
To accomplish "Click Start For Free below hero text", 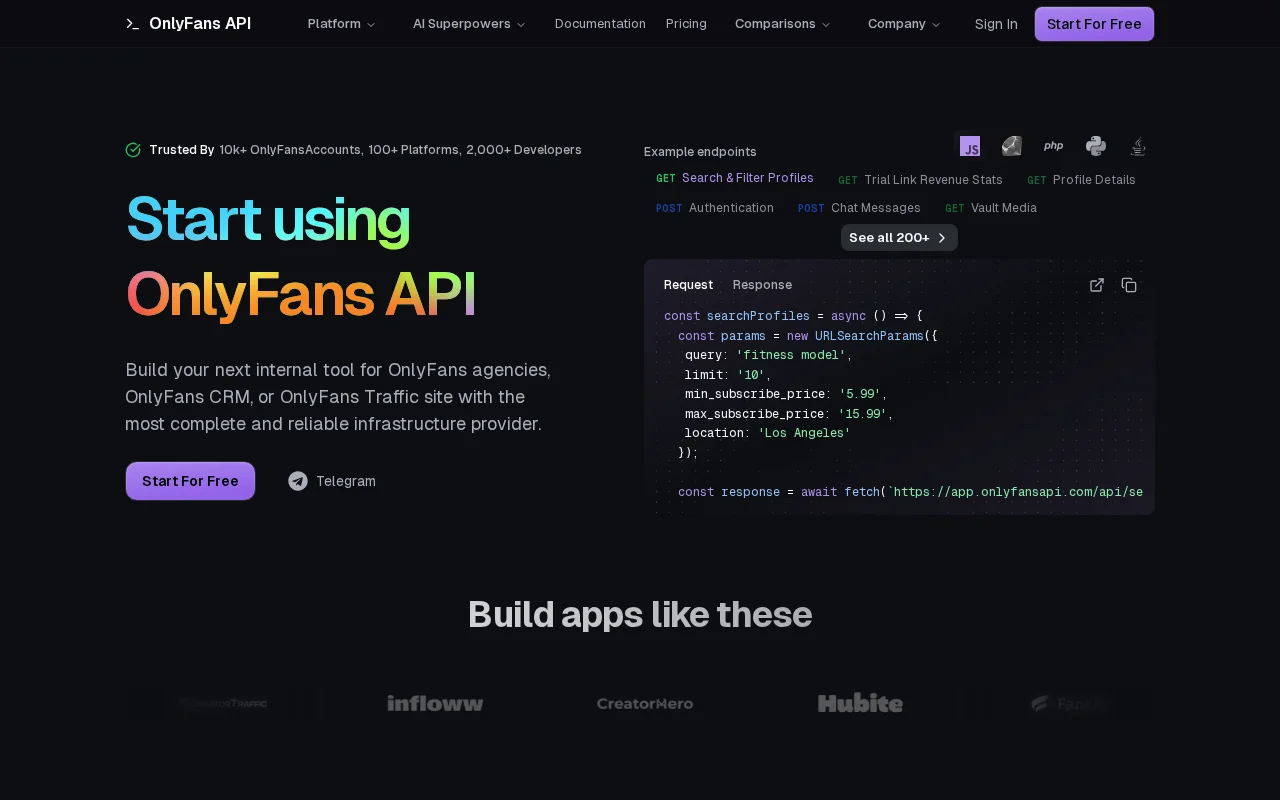I will click(x=190, y=481).
